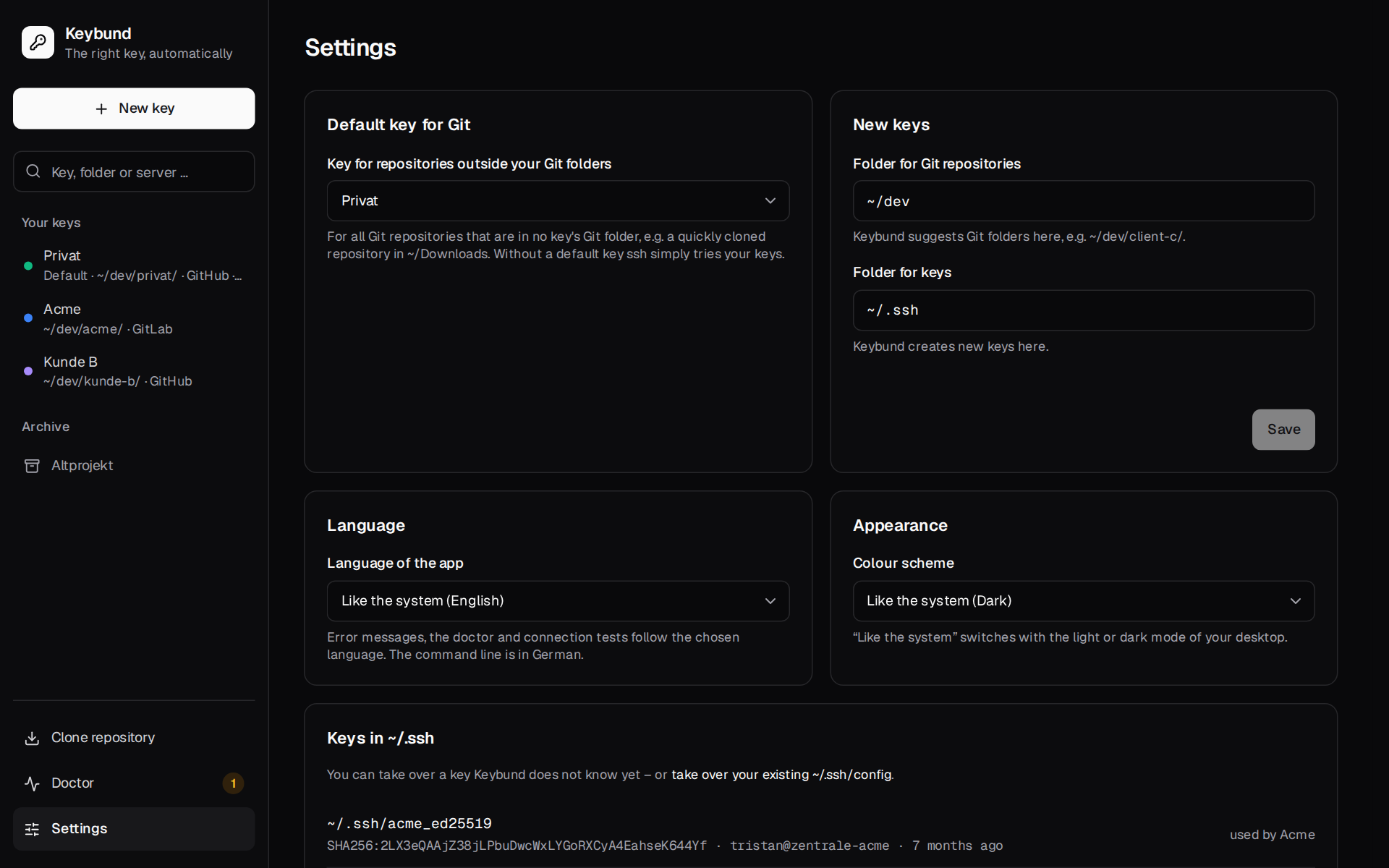Click the plus icon in New key
This screenshot has height=868, width=1389.
tap(101, 109)
